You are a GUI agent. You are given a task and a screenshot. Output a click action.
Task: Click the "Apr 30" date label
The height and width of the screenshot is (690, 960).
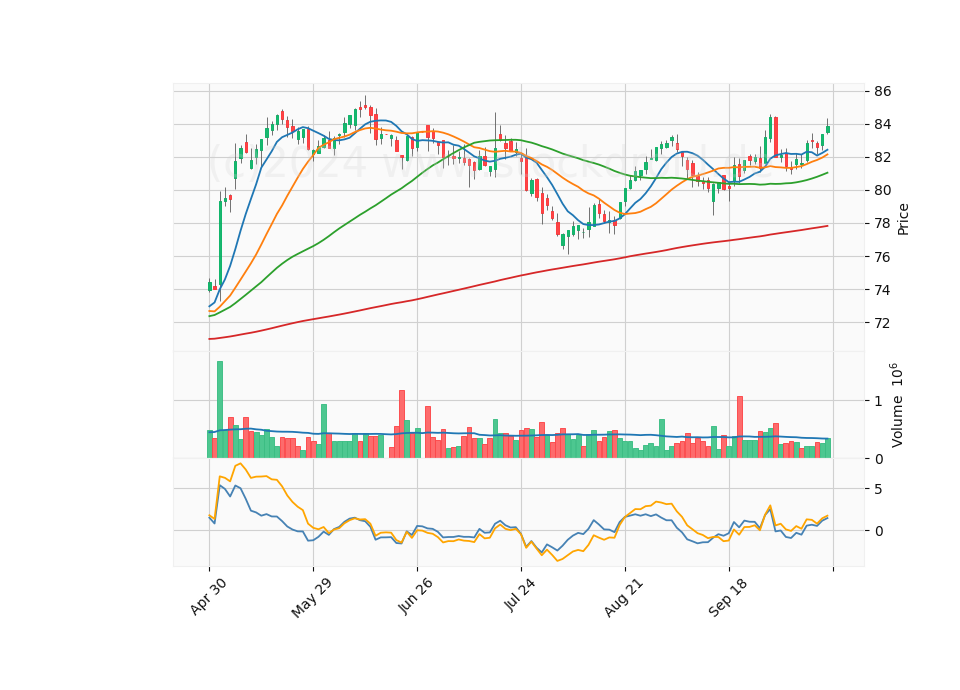point(208,596)
